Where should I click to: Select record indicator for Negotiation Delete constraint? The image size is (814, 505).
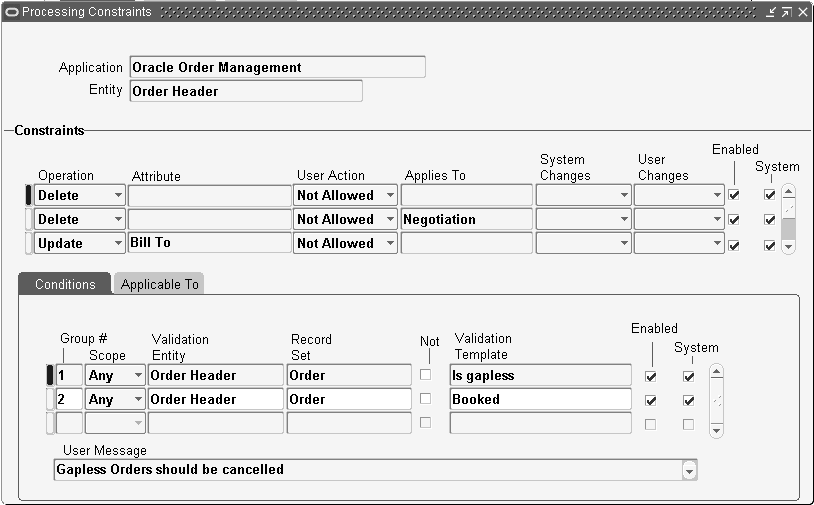click(x=29, y=219)
